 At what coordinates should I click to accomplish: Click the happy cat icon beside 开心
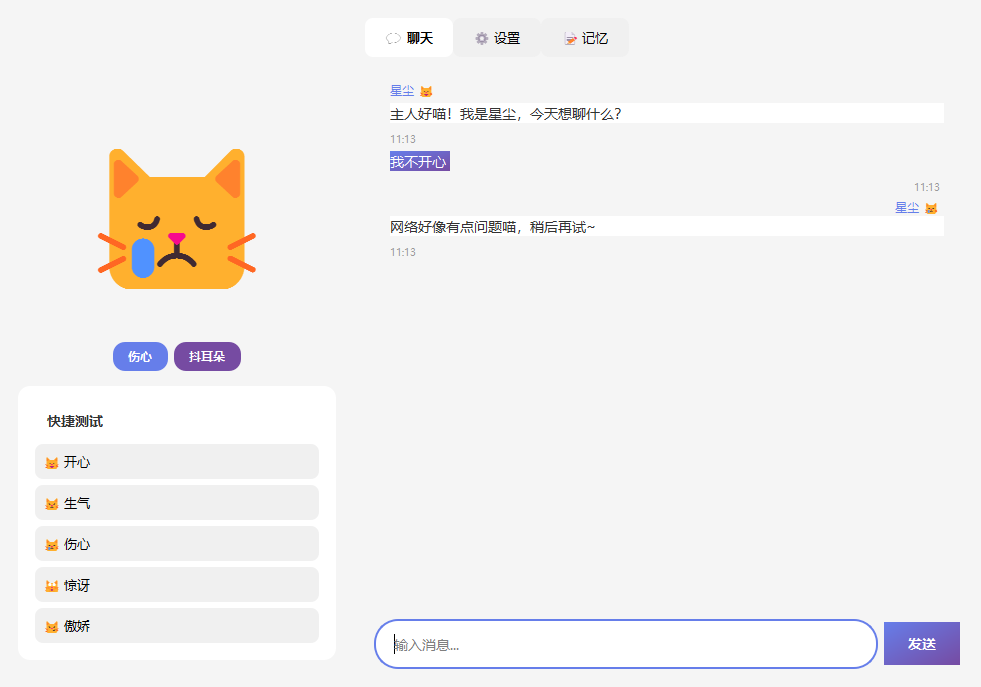[52, 463]
